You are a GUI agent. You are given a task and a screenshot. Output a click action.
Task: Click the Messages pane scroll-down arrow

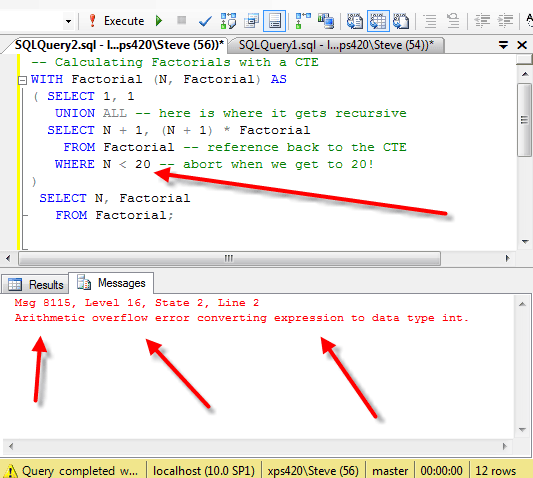(522, 429)
